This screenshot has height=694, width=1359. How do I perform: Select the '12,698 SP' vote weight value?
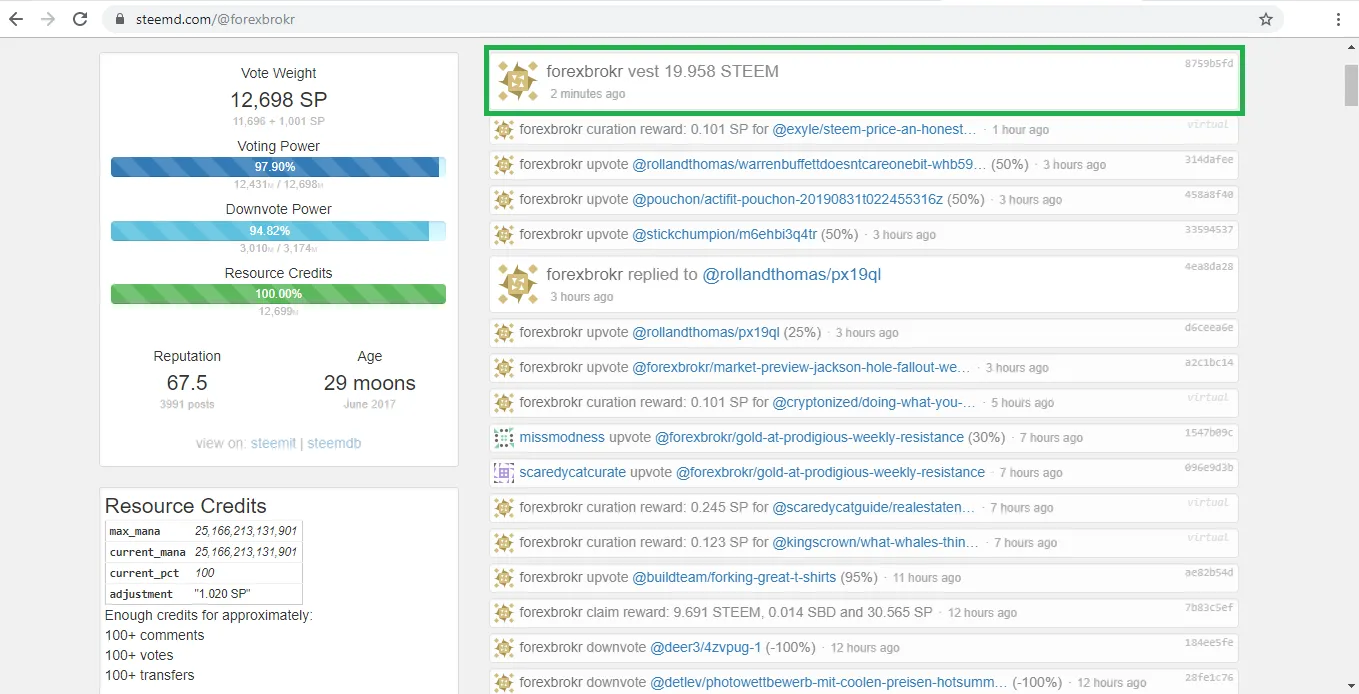pos(279,100)
